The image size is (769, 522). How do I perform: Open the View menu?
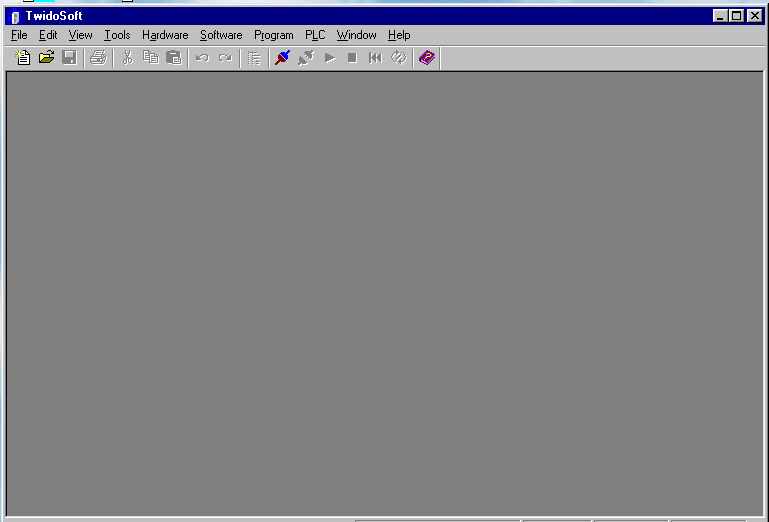(x=80, y=35)
